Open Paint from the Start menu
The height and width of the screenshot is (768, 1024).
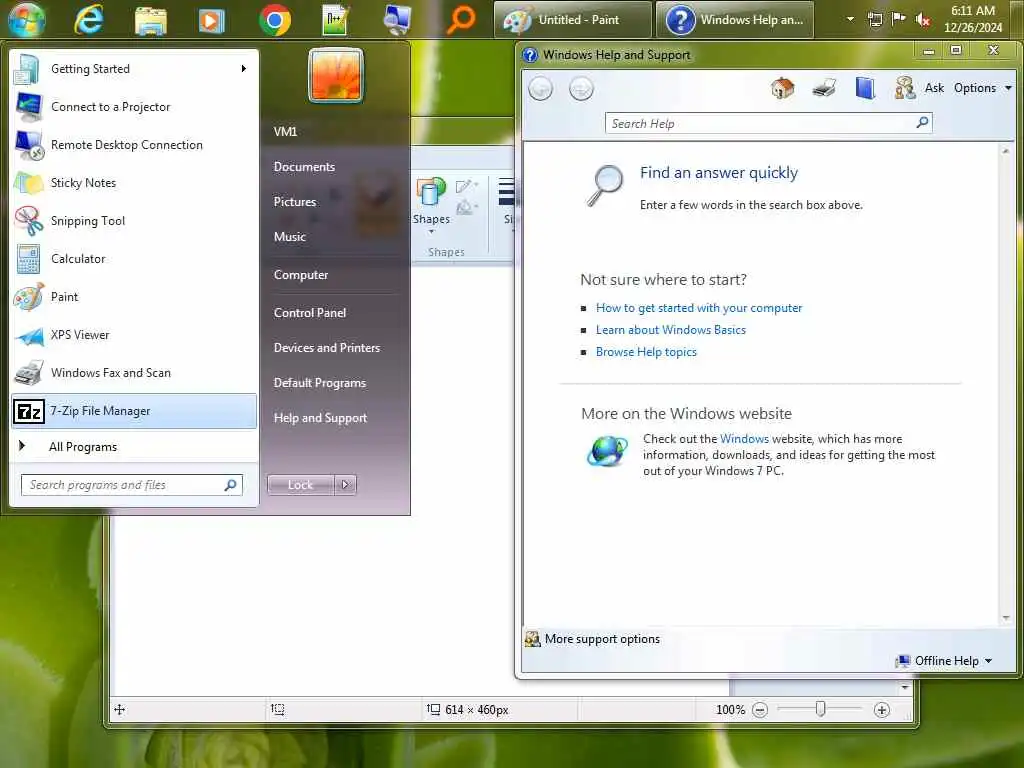click(x=134, y=296)
